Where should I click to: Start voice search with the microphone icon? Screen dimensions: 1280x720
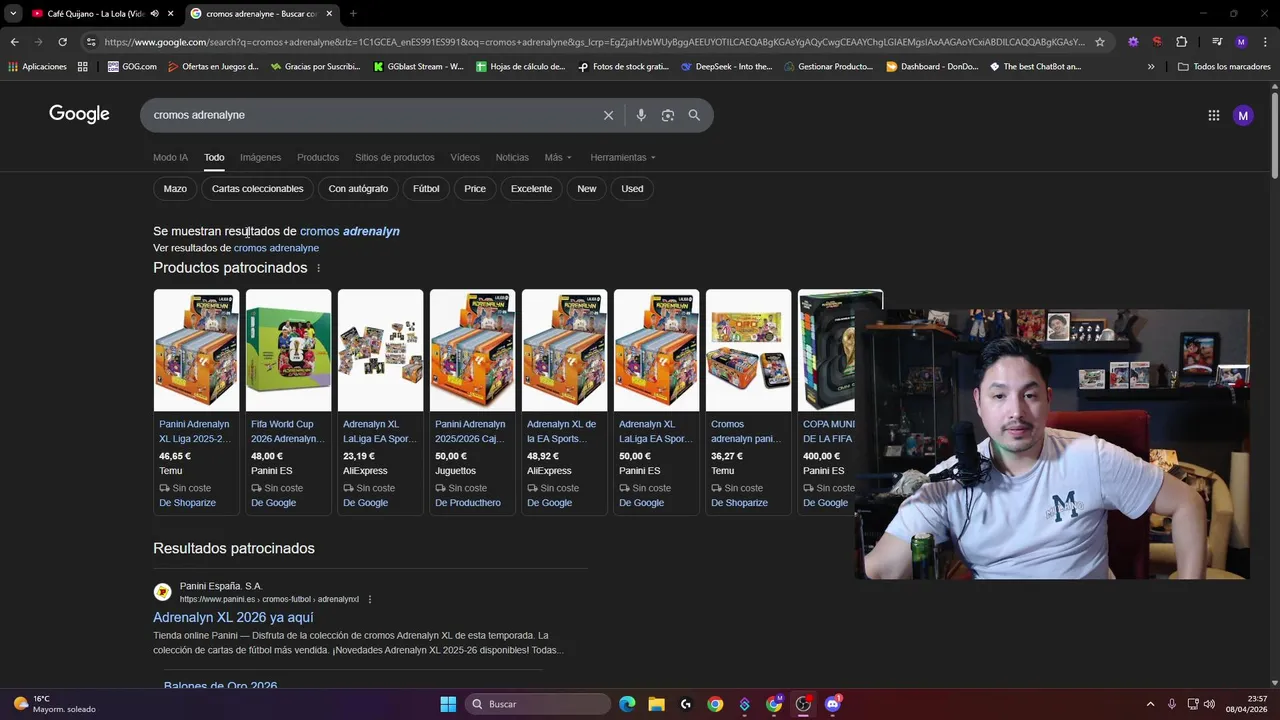[641, 115]
